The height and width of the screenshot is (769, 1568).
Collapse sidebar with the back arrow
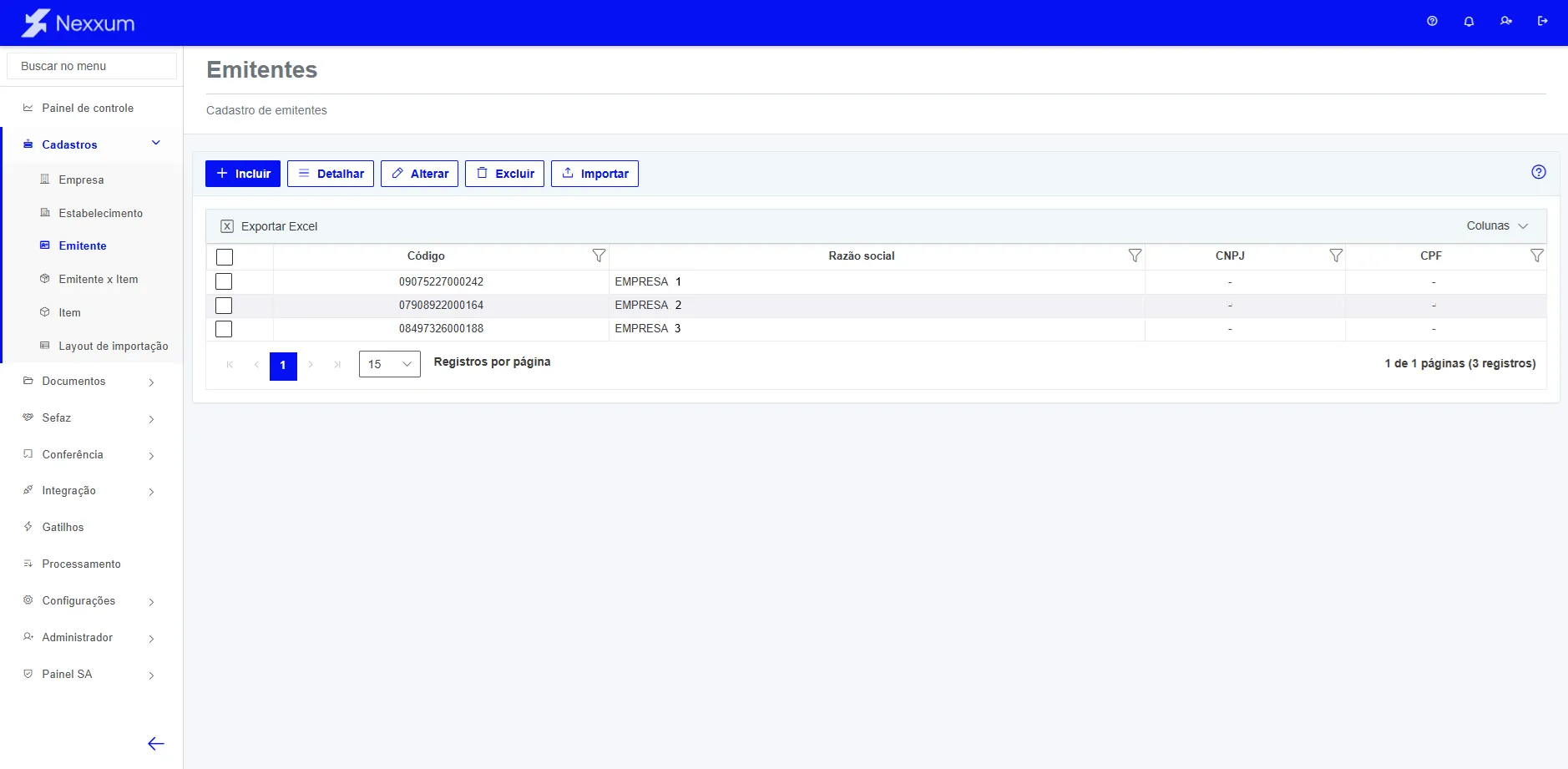tap(156, 744)
